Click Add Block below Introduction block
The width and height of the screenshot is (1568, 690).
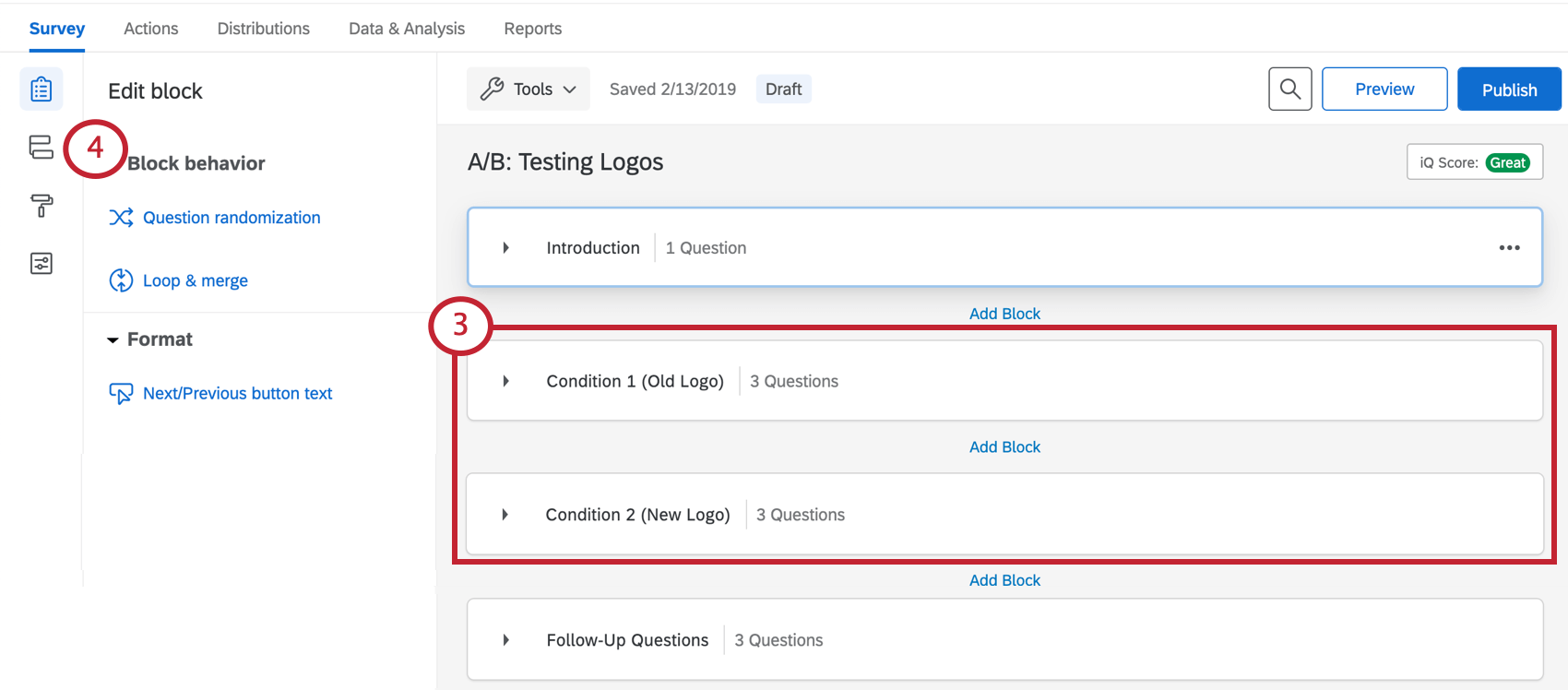point(1004,314)
